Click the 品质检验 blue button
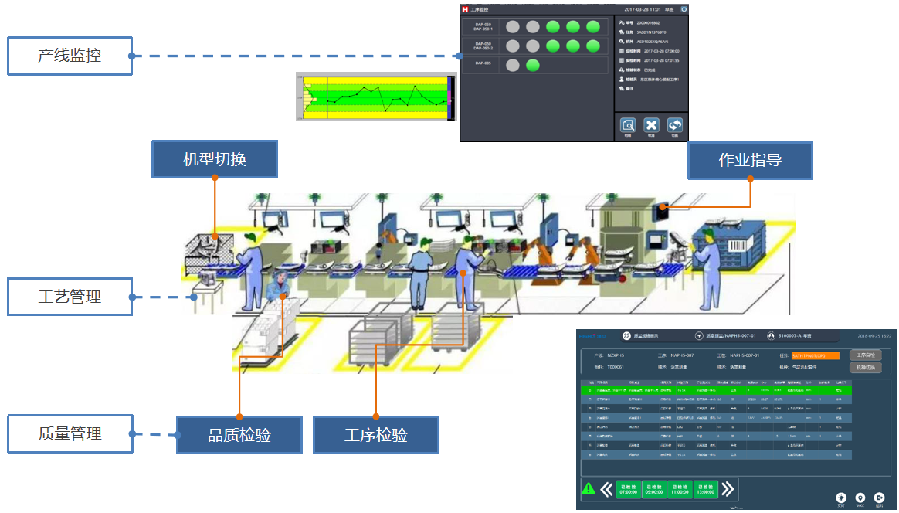Viewport: 899px width, 513px height. [239, 435]
